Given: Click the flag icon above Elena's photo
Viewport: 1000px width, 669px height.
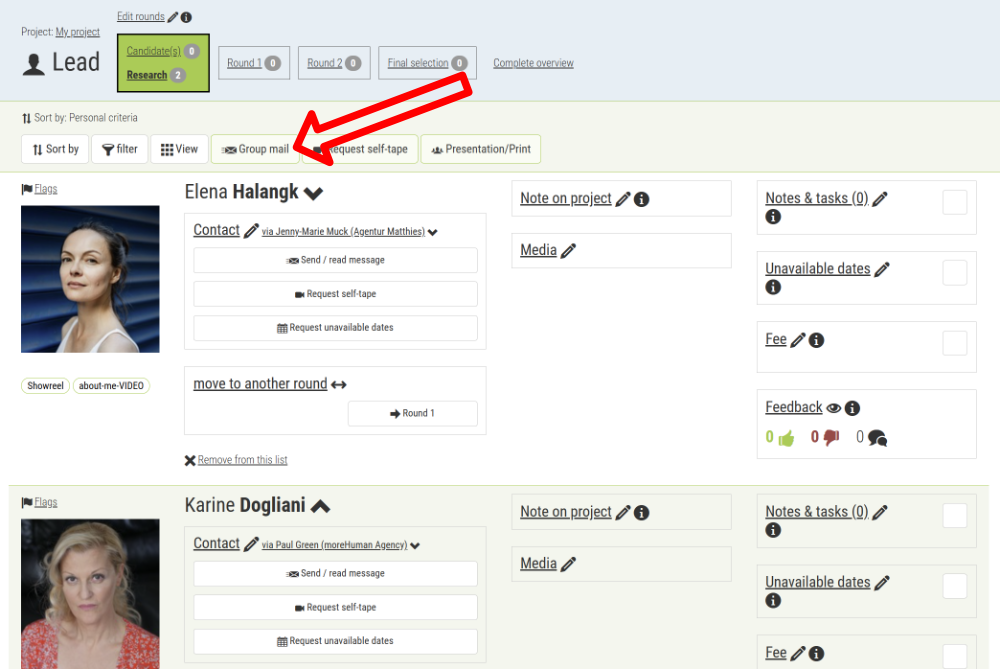Looking at the screenshot, I should click(27, 189).
